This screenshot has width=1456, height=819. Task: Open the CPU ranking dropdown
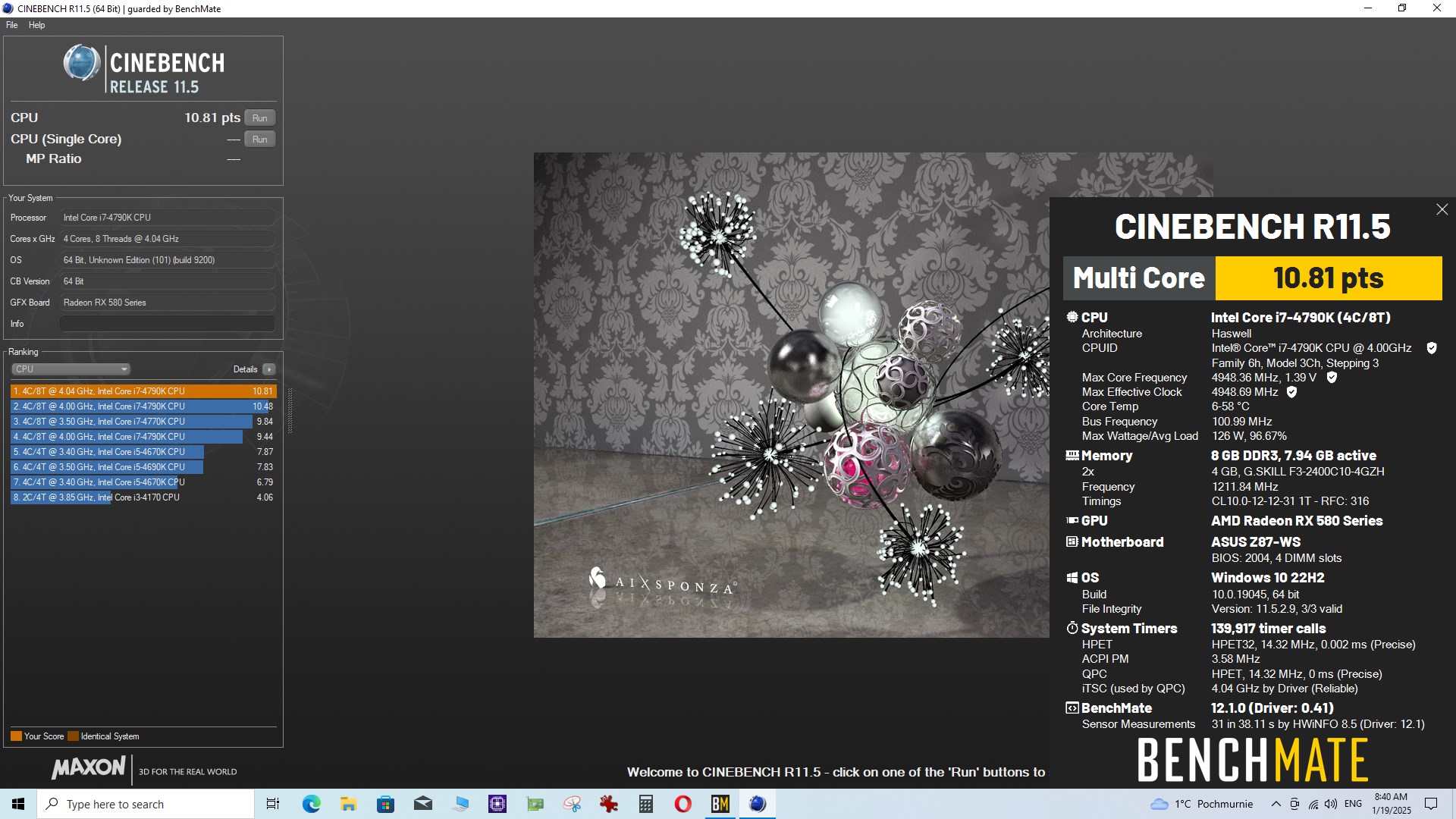(71, 369)
